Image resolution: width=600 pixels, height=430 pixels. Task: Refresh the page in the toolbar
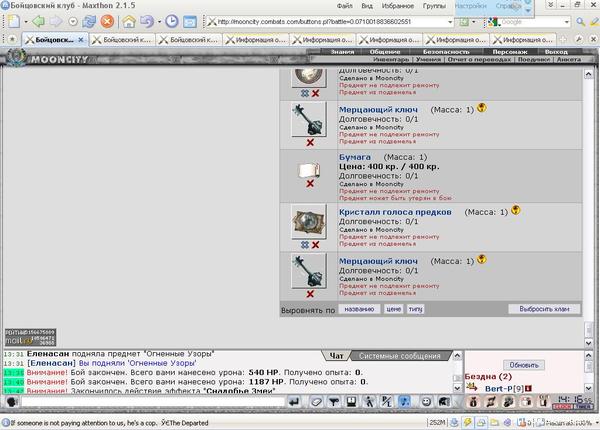point(89,21)
